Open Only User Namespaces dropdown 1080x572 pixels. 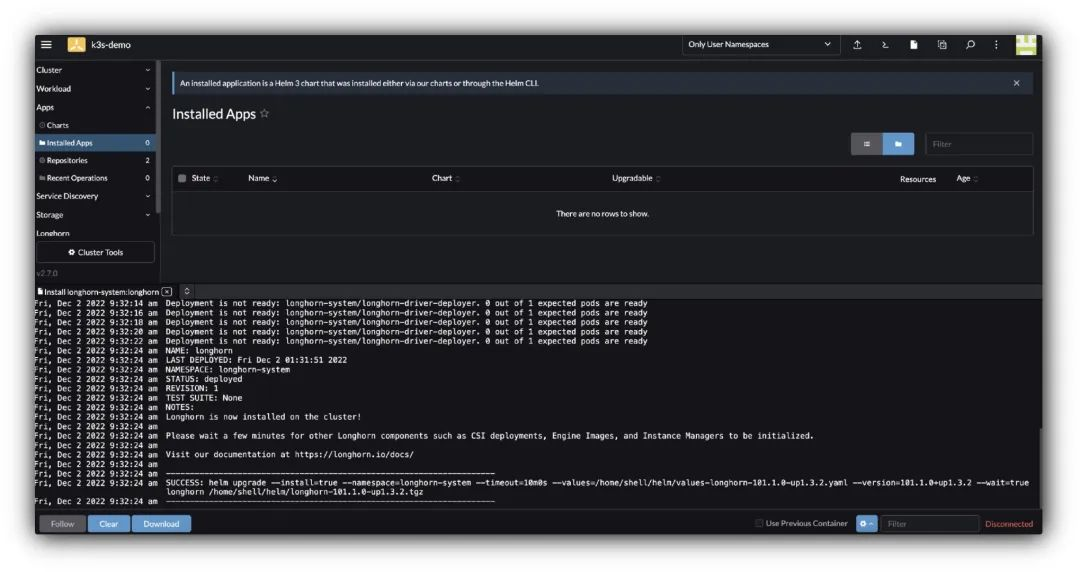pos(759,45)
